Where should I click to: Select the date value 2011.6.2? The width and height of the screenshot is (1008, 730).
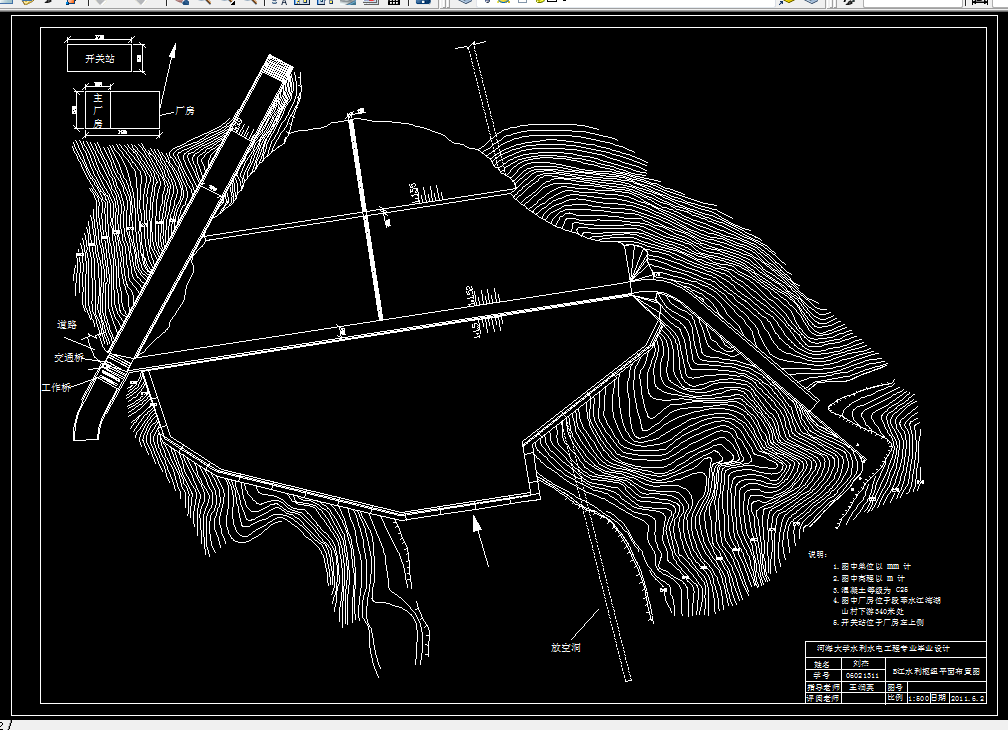coord(968,698)
